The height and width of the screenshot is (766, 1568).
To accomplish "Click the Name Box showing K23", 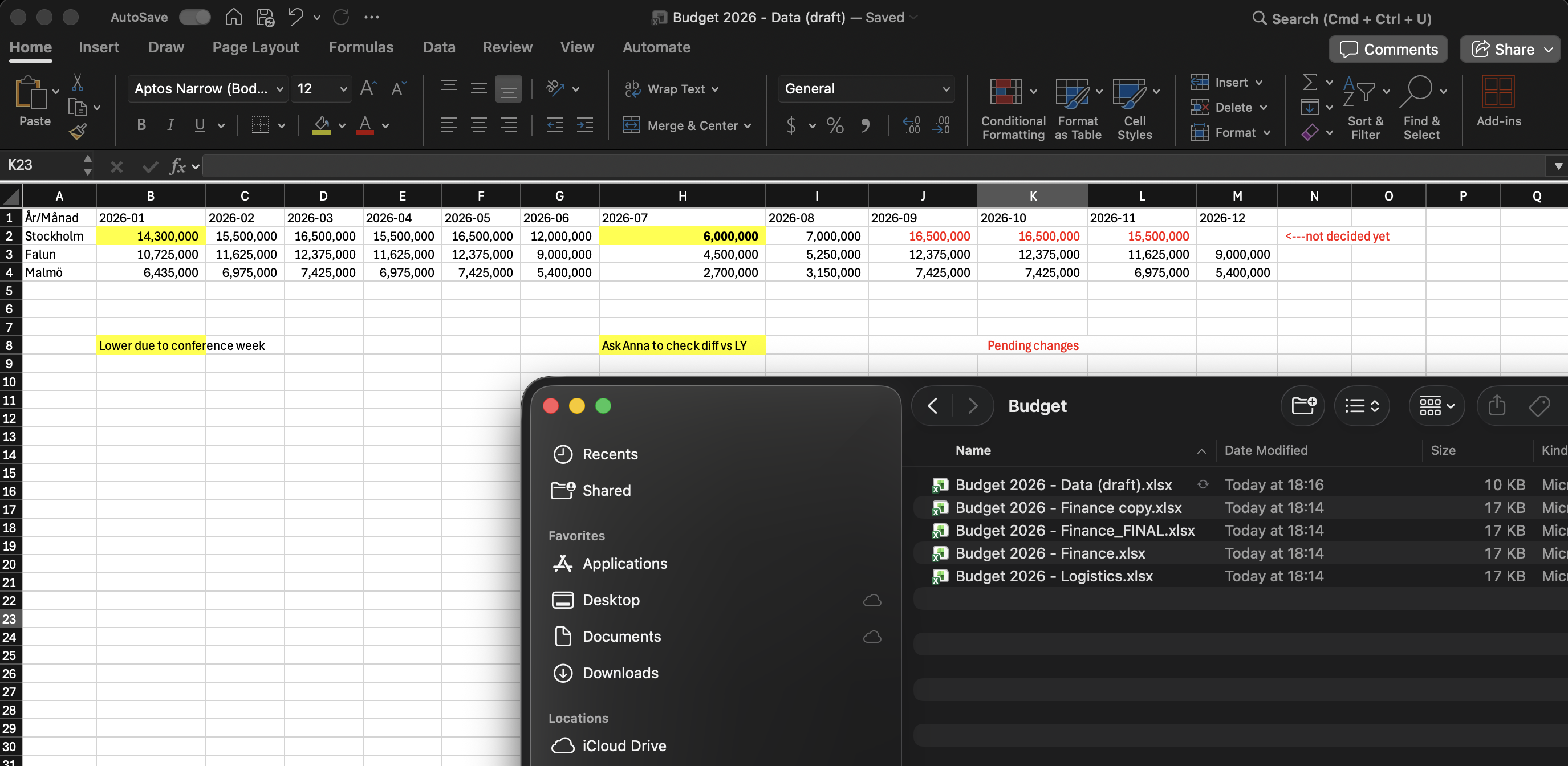I will click(41, 165).
